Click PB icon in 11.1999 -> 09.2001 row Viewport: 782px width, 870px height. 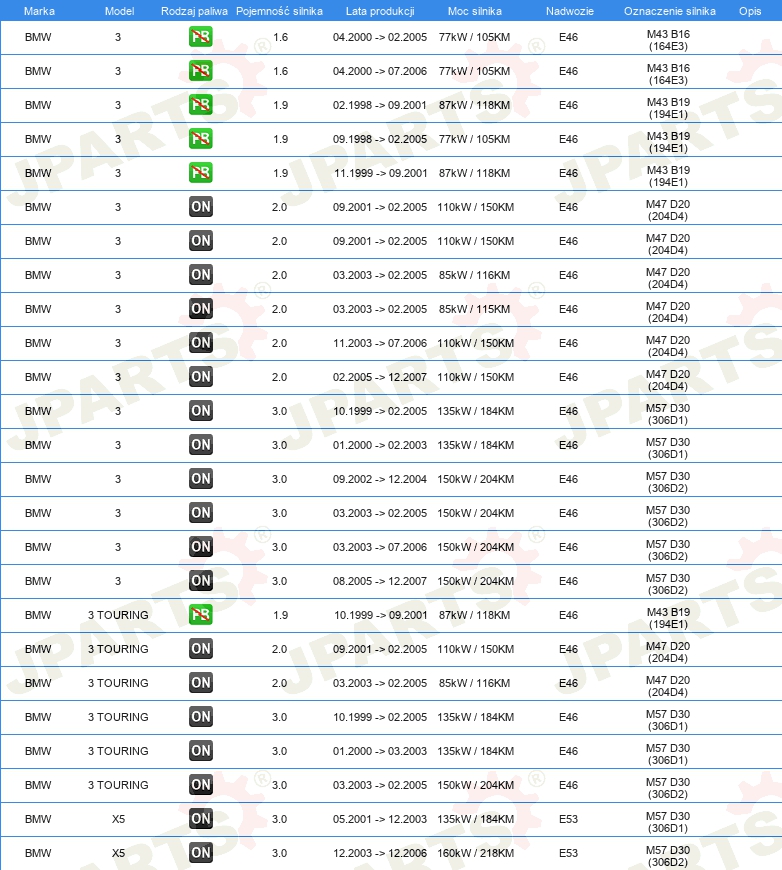click(x=200, y=173)
